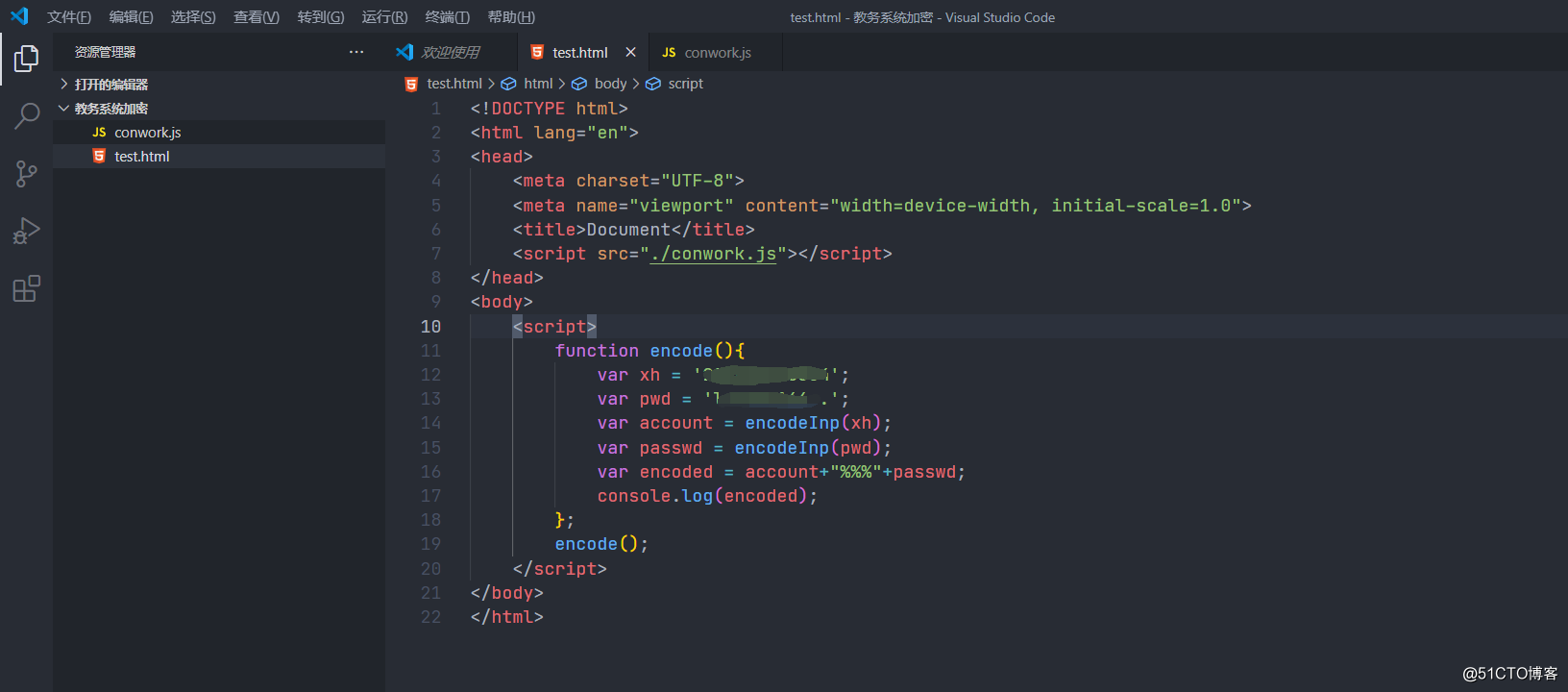The height and width of the screenshot is (692, 1568).
Task: Click the html symbol icon in breadcrumb
Action: [x=509, y=84]
